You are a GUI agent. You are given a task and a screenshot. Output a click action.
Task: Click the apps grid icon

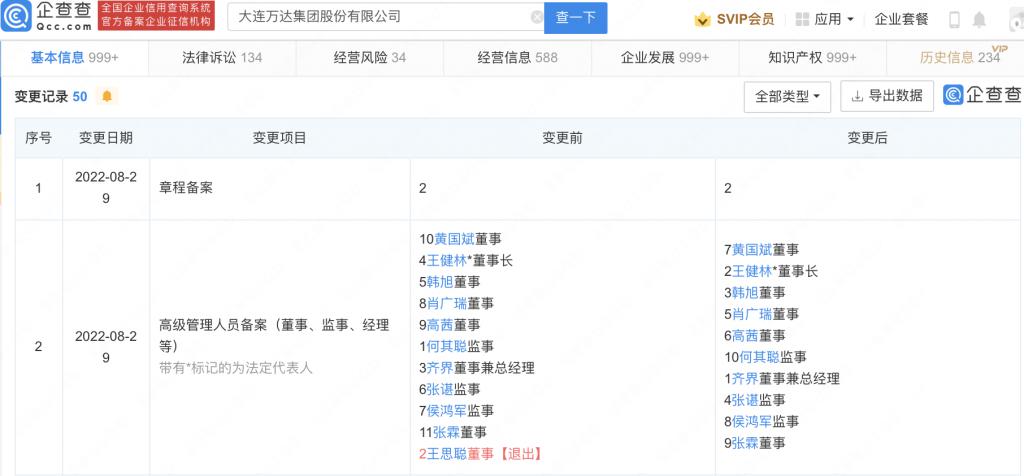tap(802, 20)
